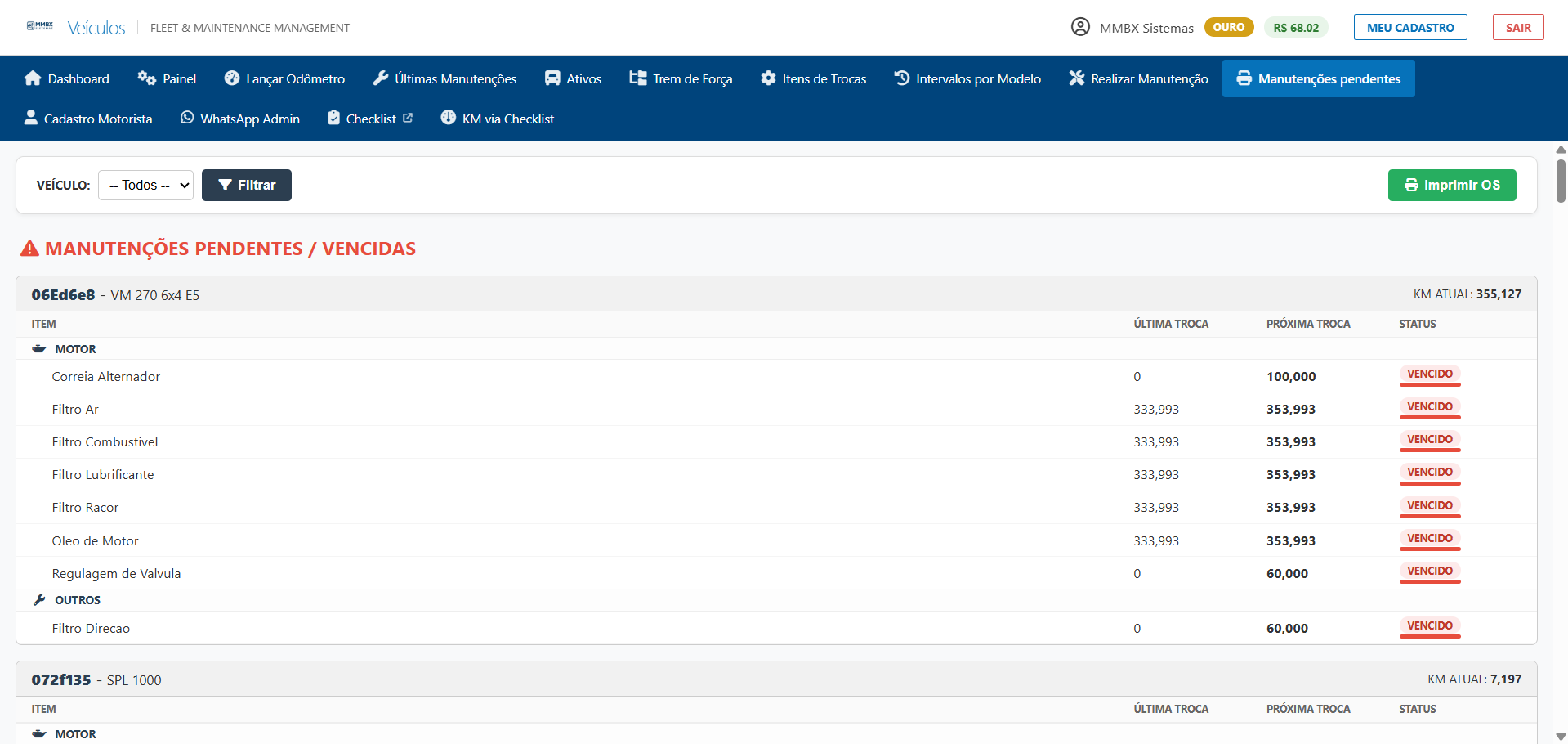
Task: Open WhatsApp Admin menu
Action: 240,119
